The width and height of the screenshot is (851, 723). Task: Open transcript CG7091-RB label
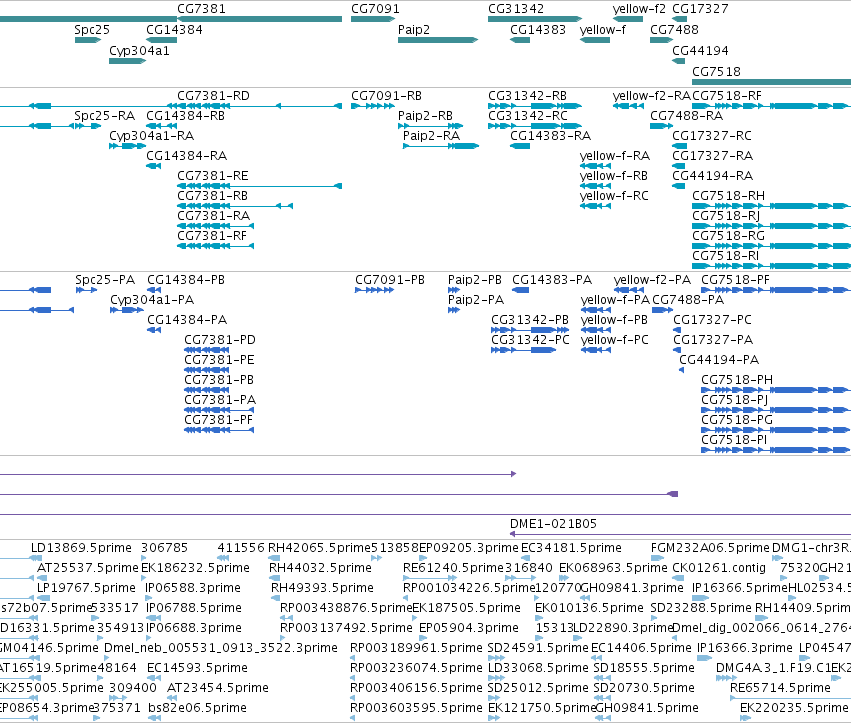pyautogui.click(x=386, y=96)
